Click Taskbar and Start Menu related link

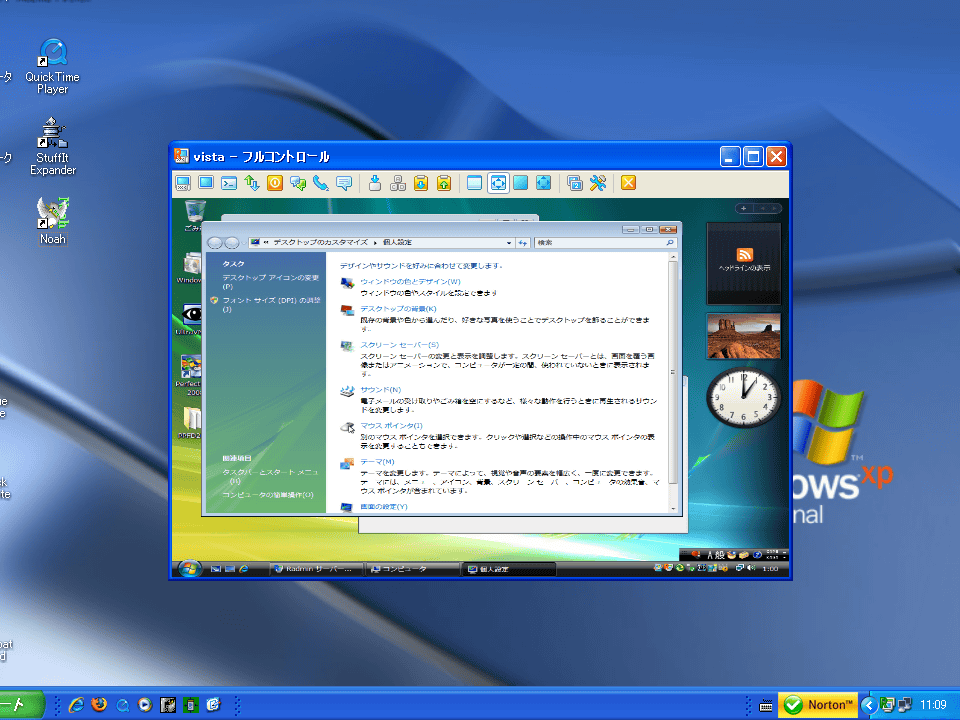270,476
